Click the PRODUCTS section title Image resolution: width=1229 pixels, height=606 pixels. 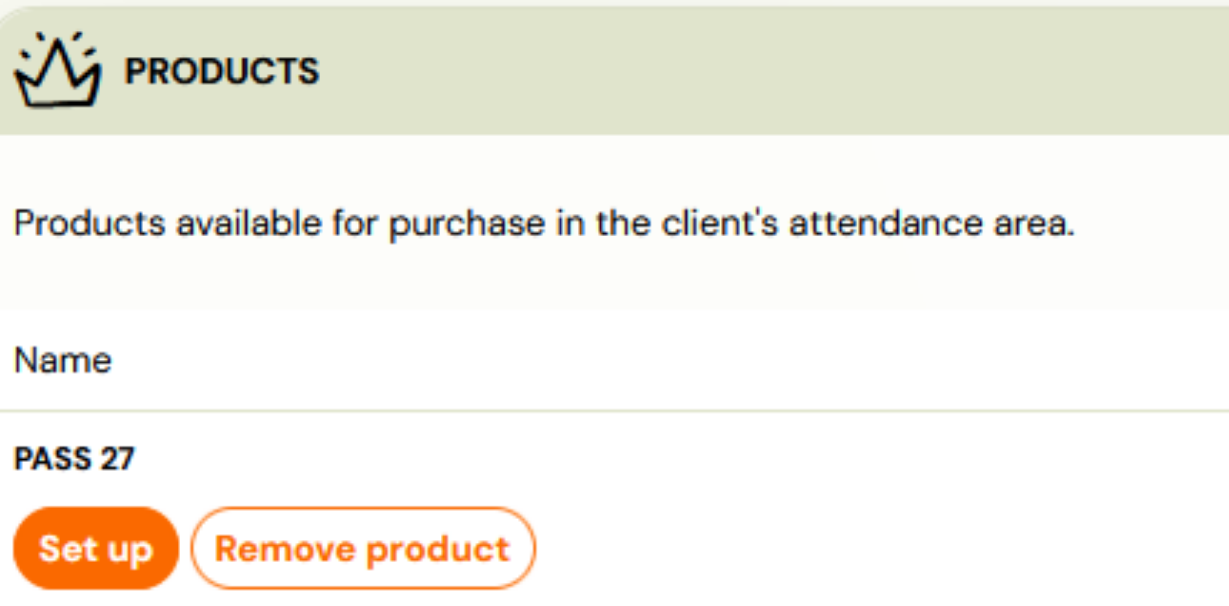221,72
